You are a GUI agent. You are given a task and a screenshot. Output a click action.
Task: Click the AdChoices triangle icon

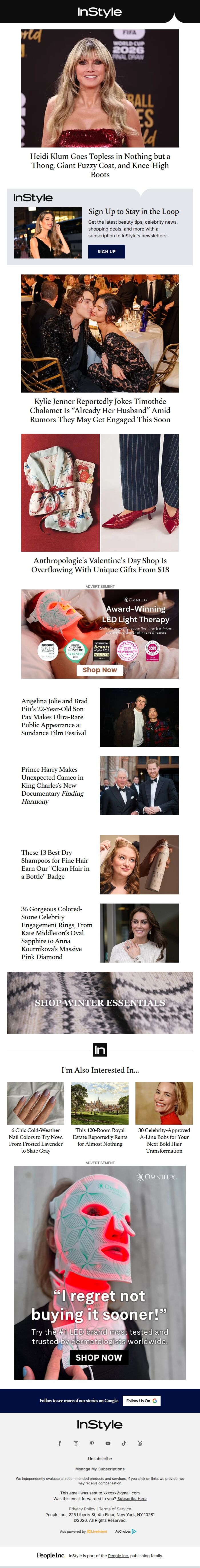pos(134,1531)
